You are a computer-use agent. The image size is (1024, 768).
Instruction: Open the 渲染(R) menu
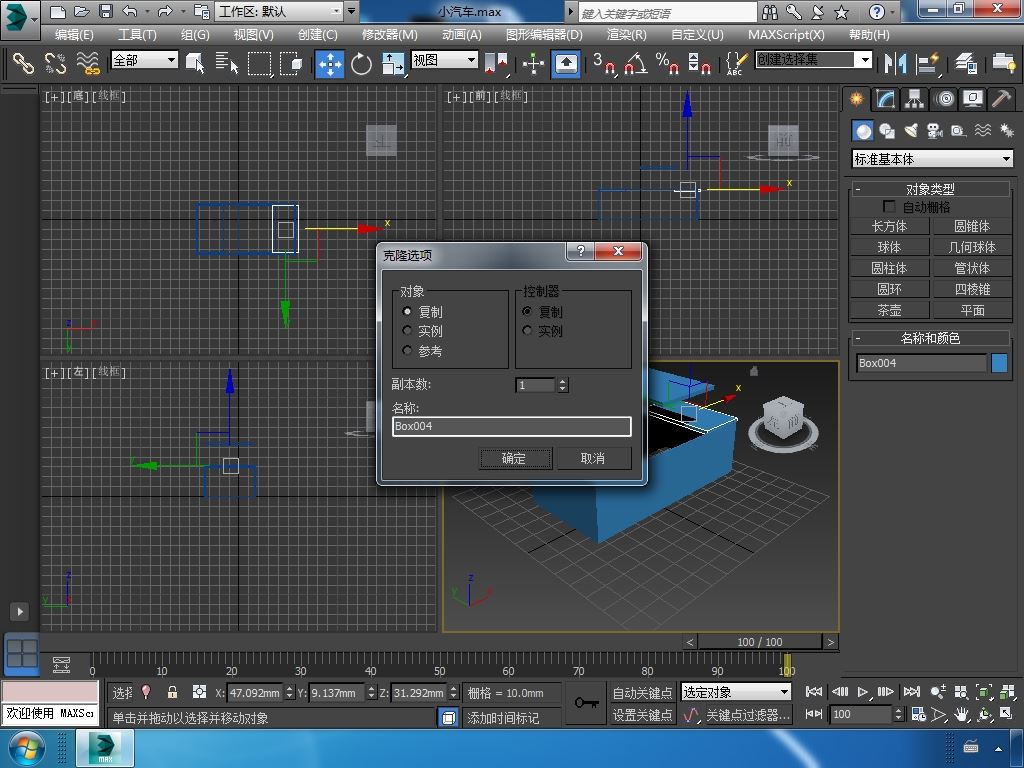point(627,35)
